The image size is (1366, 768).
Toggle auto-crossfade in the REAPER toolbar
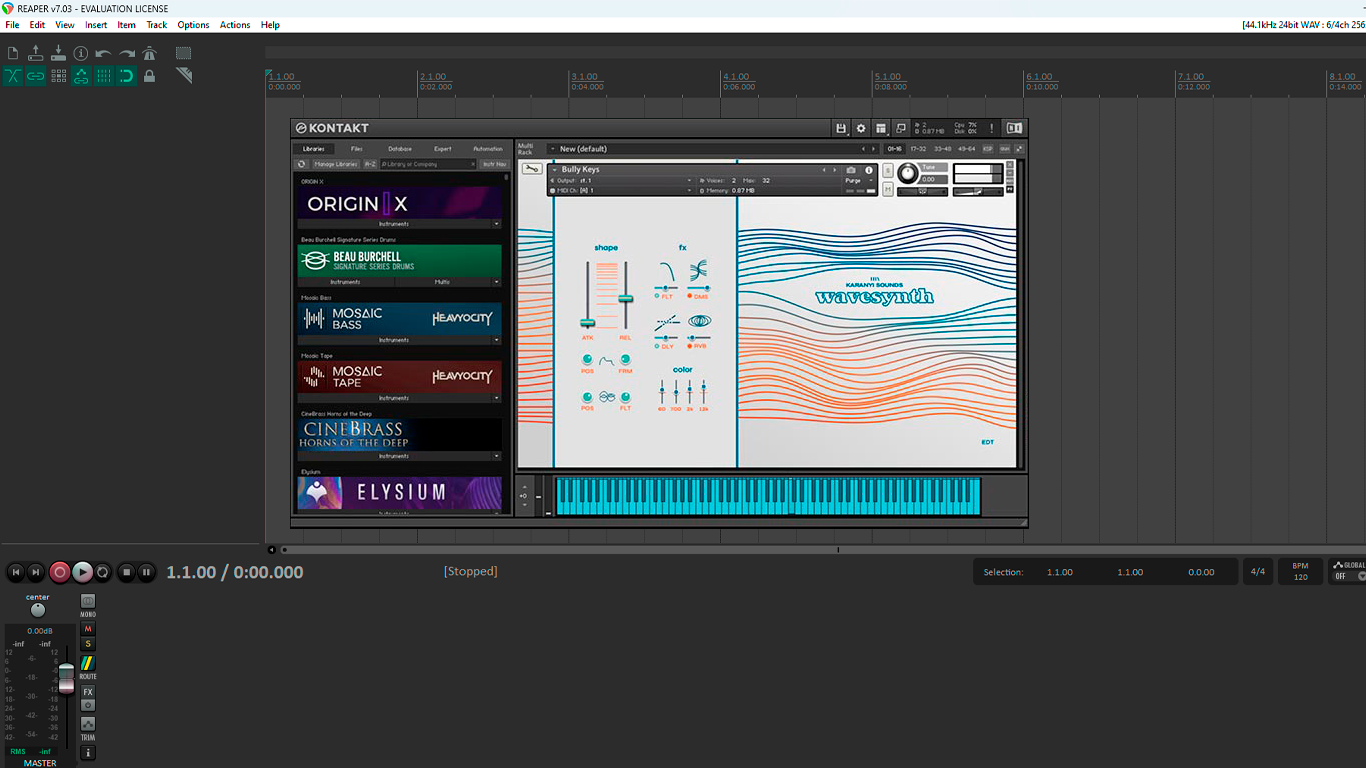point(13,76)
